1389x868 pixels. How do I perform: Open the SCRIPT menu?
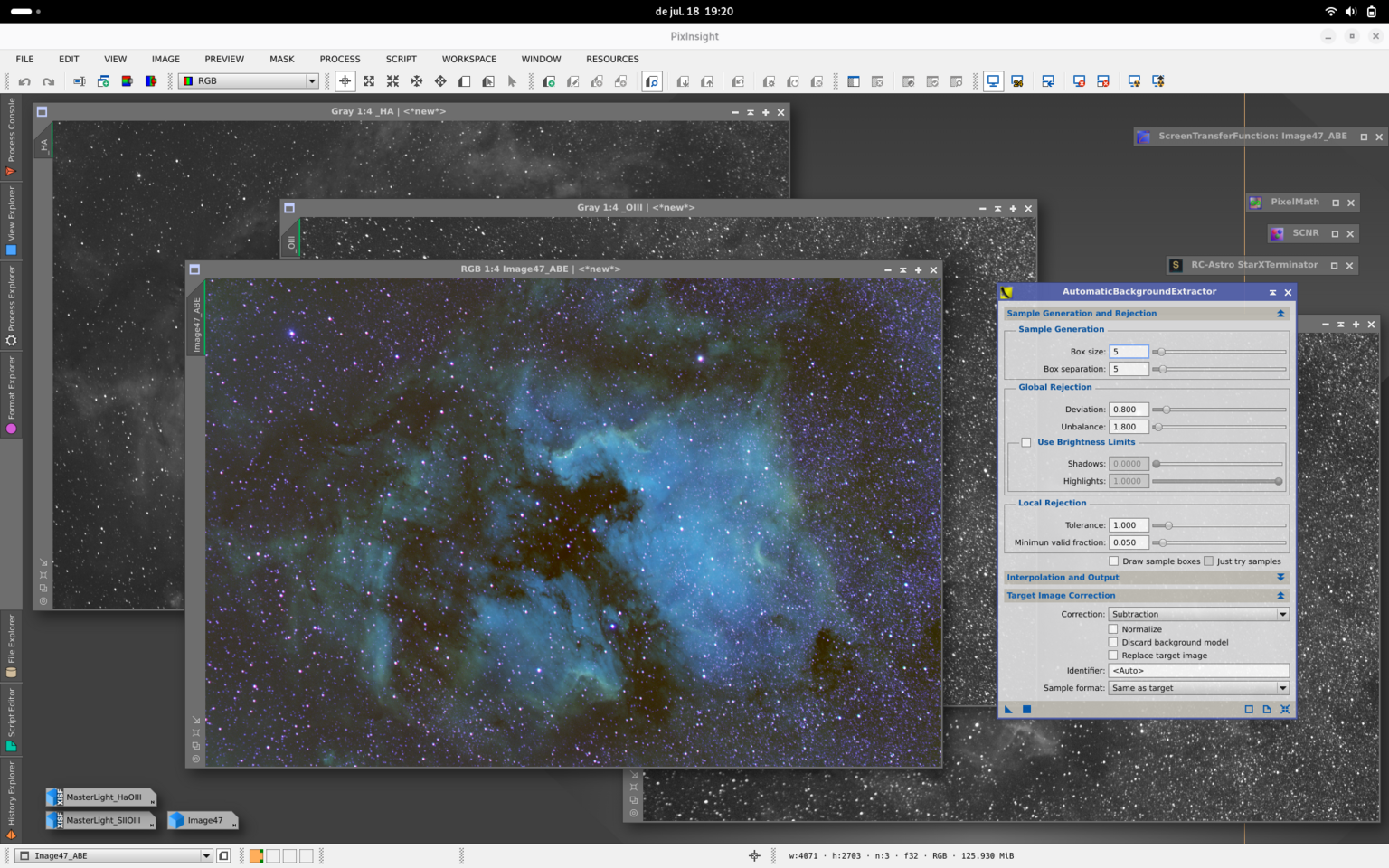pos(402,59)
